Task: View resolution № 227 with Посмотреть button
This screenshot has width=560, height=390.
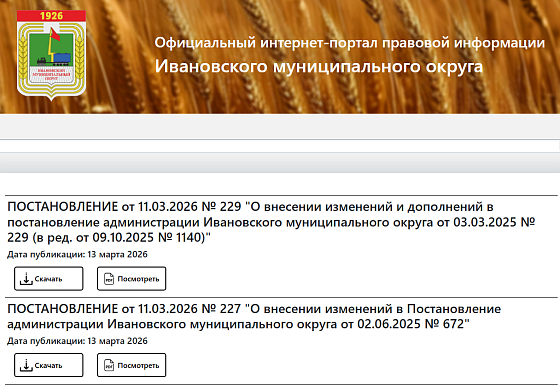Action: pyautogui.click(x=131, y=365)
